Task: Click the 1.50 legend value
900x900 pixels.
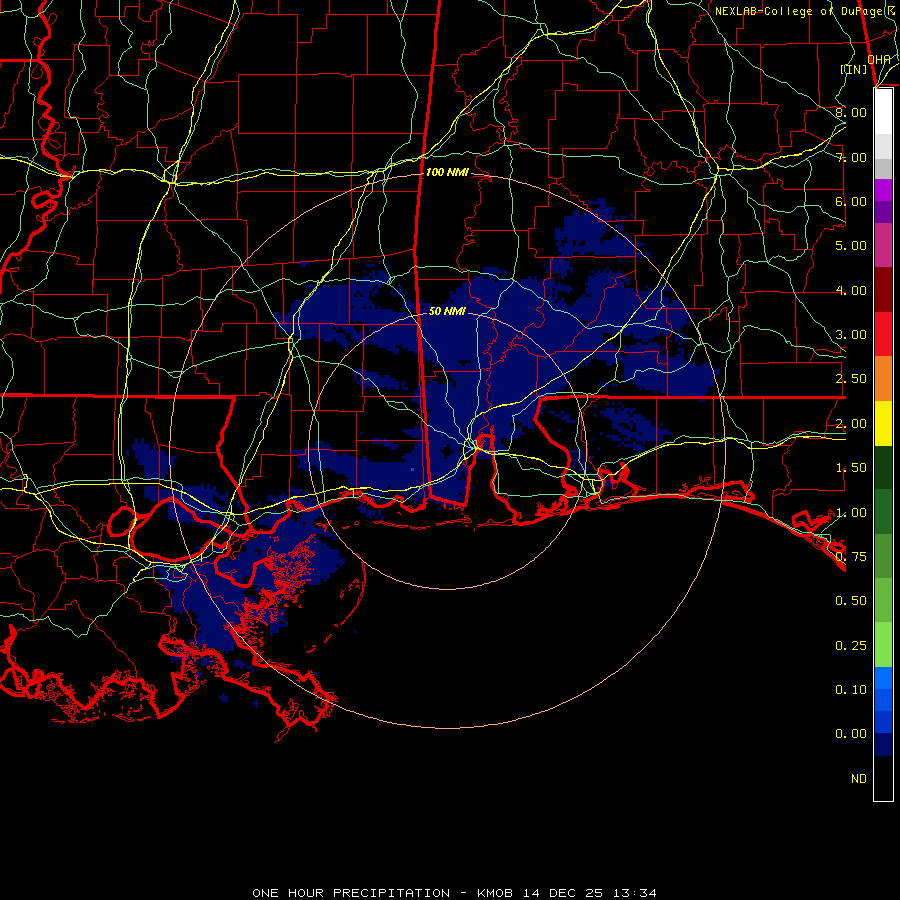Action: (x=851, y=468)
